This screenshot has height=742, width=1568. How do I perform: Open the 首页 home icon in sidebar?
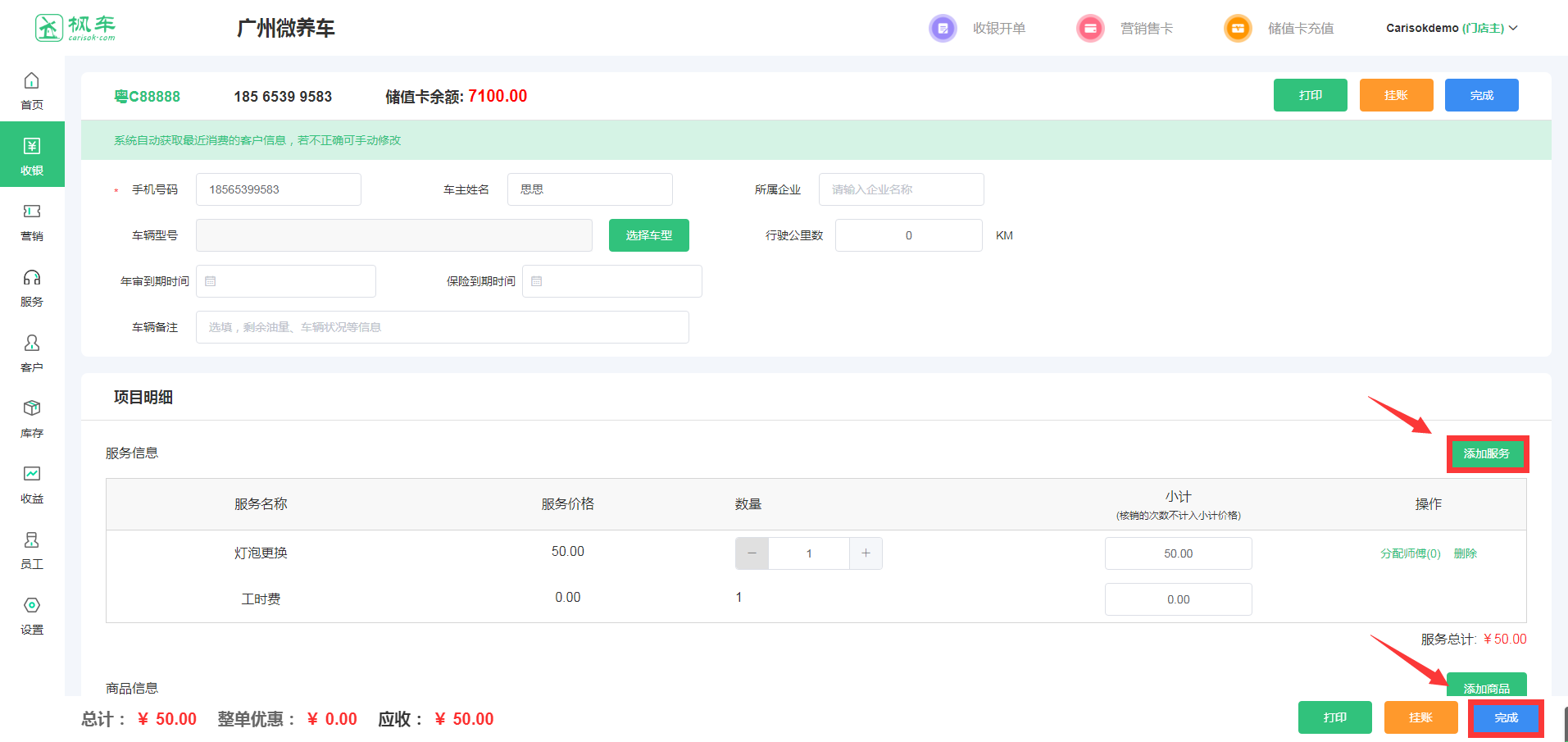32,80
